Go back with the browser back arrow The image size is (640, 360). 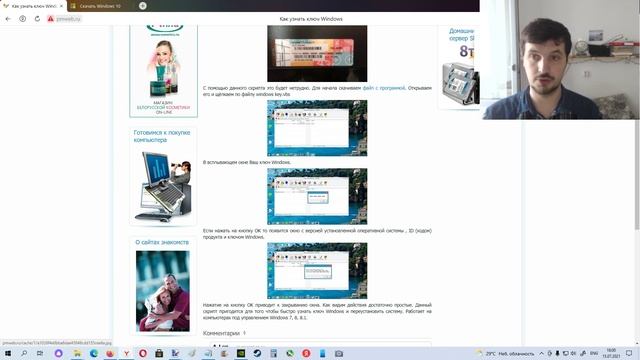pos(8,19)
